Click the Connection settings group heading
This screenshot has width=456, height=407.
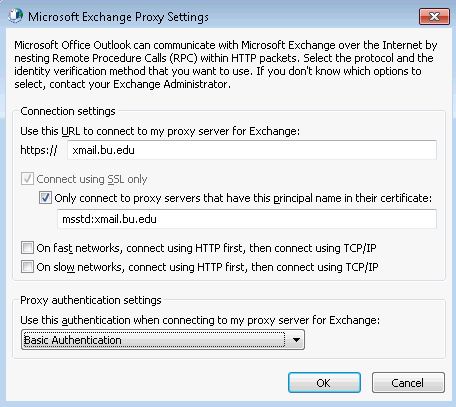pos(68,111)
